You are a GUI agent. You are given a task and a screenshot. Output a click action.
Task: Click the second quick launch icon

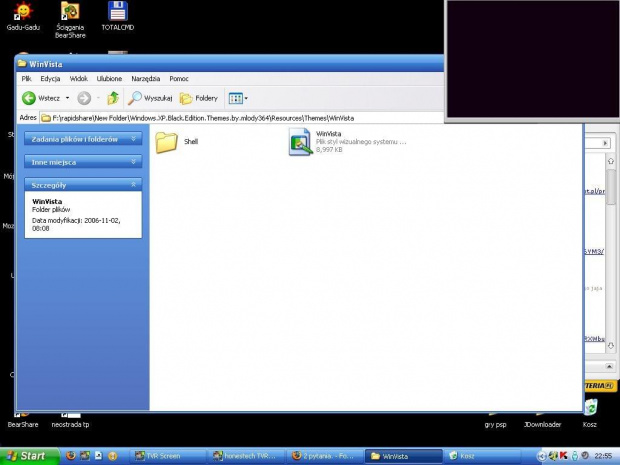[85, 456]
